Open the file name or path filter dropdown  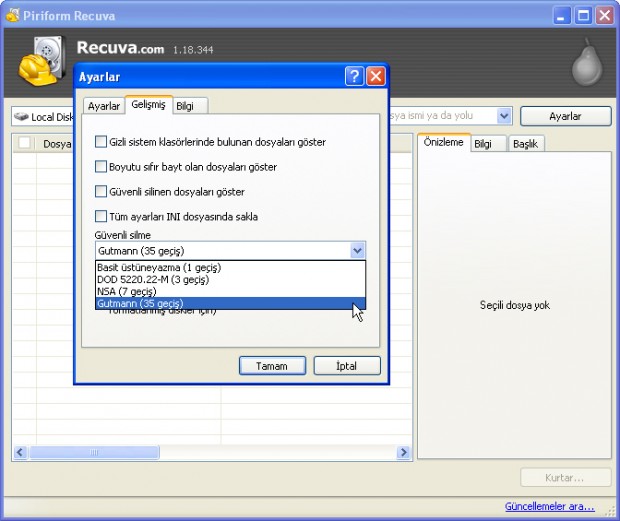[x=504, y=116]
